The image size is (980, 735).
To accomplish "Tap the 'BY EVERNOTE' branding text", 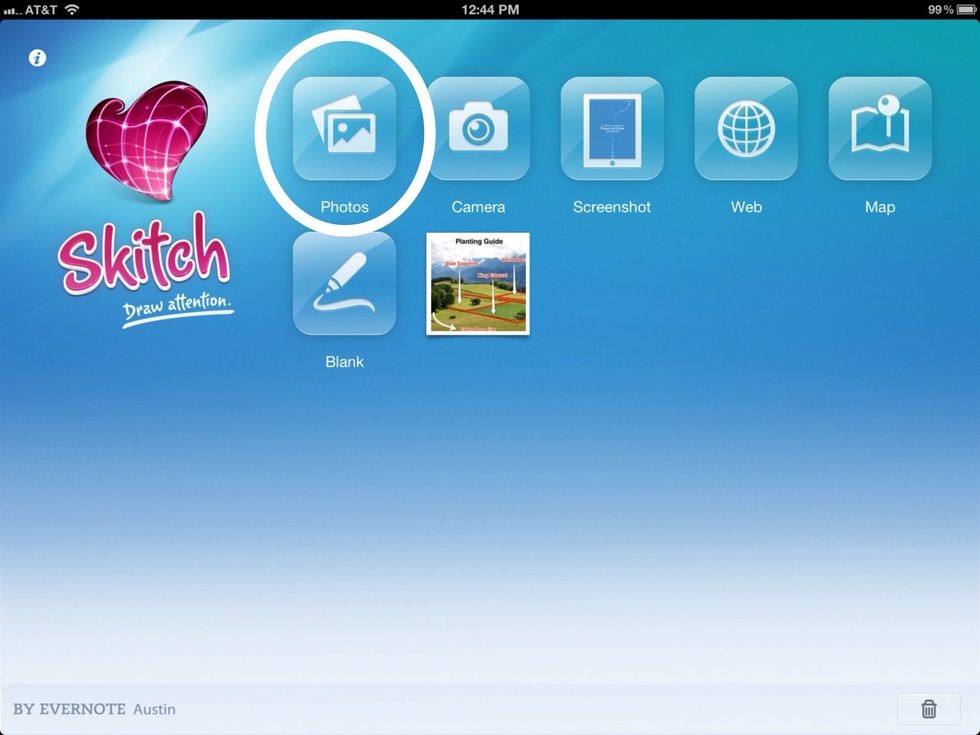I will (69, 709).
